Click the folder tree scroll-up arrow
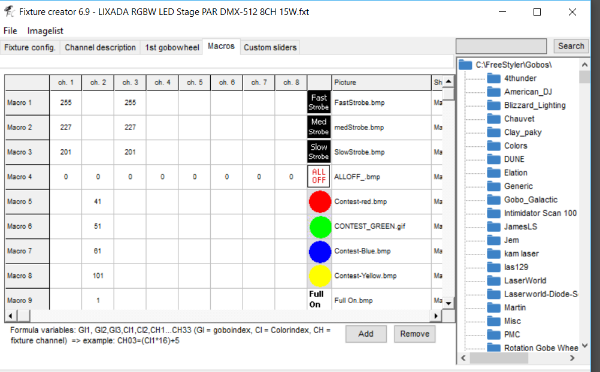Image resolution: width=600 pixels, height=372 pixels. (584, 64)
